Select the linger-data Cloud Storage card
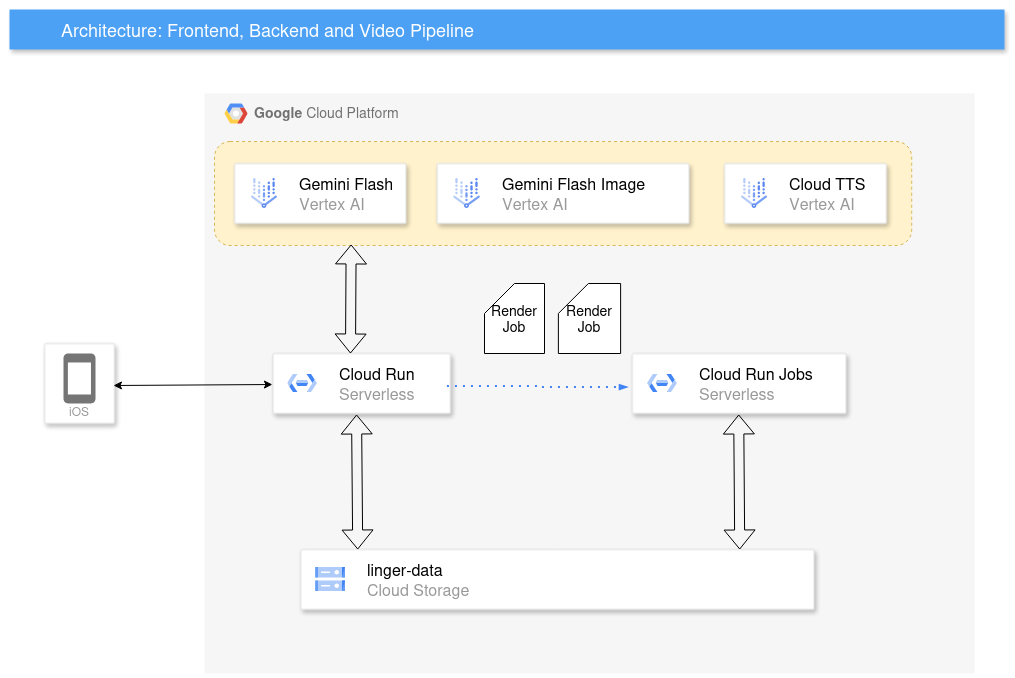The height and width of the screenshot is (678, 1015). pos(557,580)
